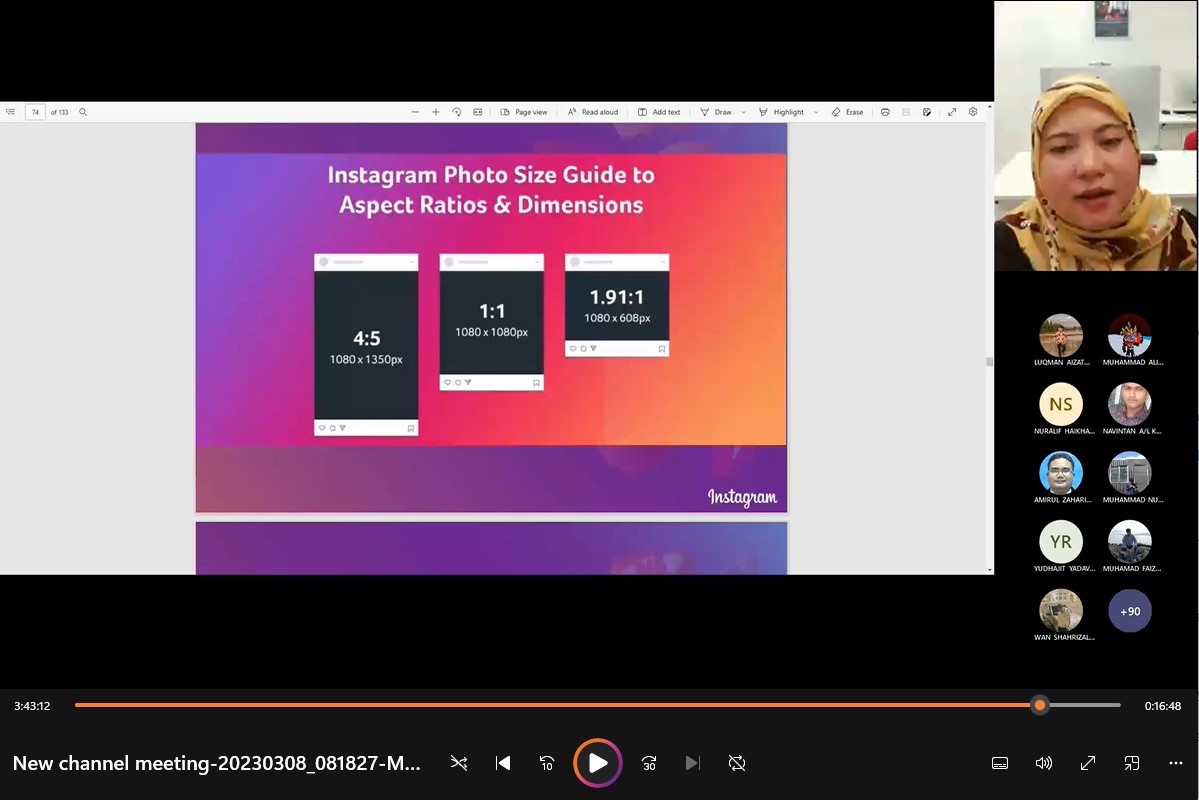Image resolution: width=1199 pixels, height=800 pixels.
Task: Click the +90 more participants badge
Action: 1129,610
